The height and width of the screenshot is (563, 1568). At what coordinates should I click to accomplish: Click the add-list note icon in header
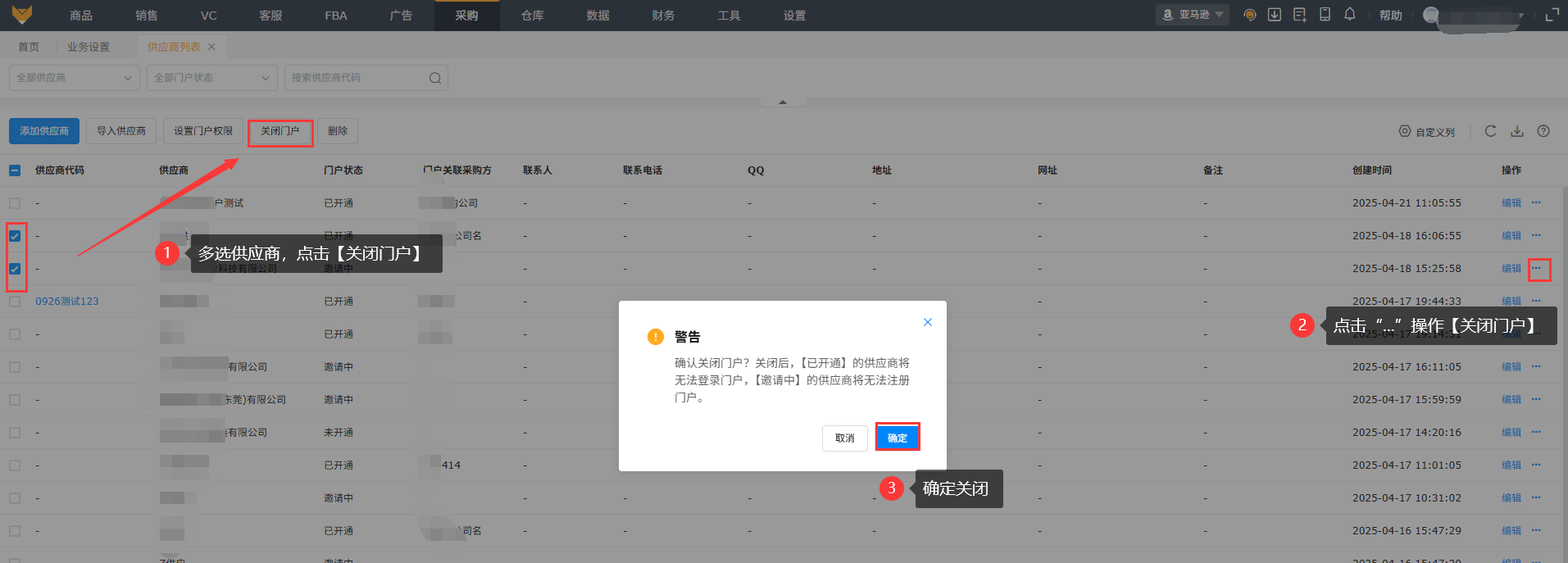1299,15
